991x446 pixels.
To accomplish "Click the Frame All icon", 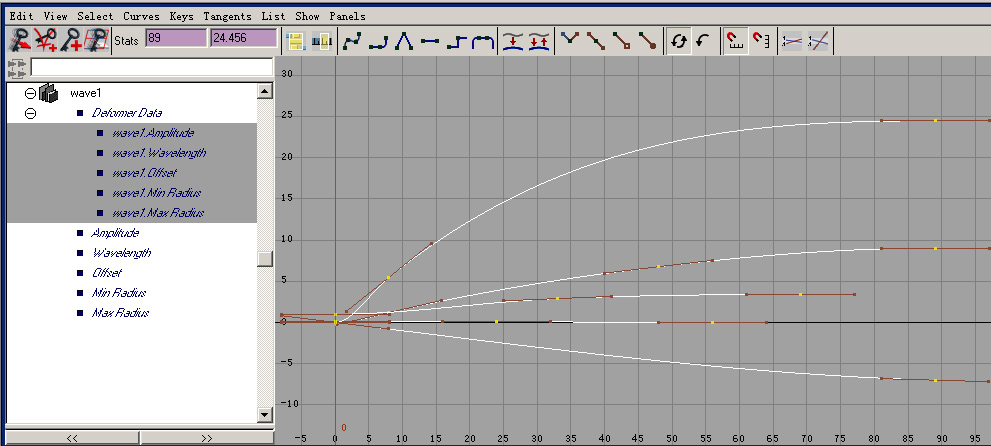I will pos(295,42).
